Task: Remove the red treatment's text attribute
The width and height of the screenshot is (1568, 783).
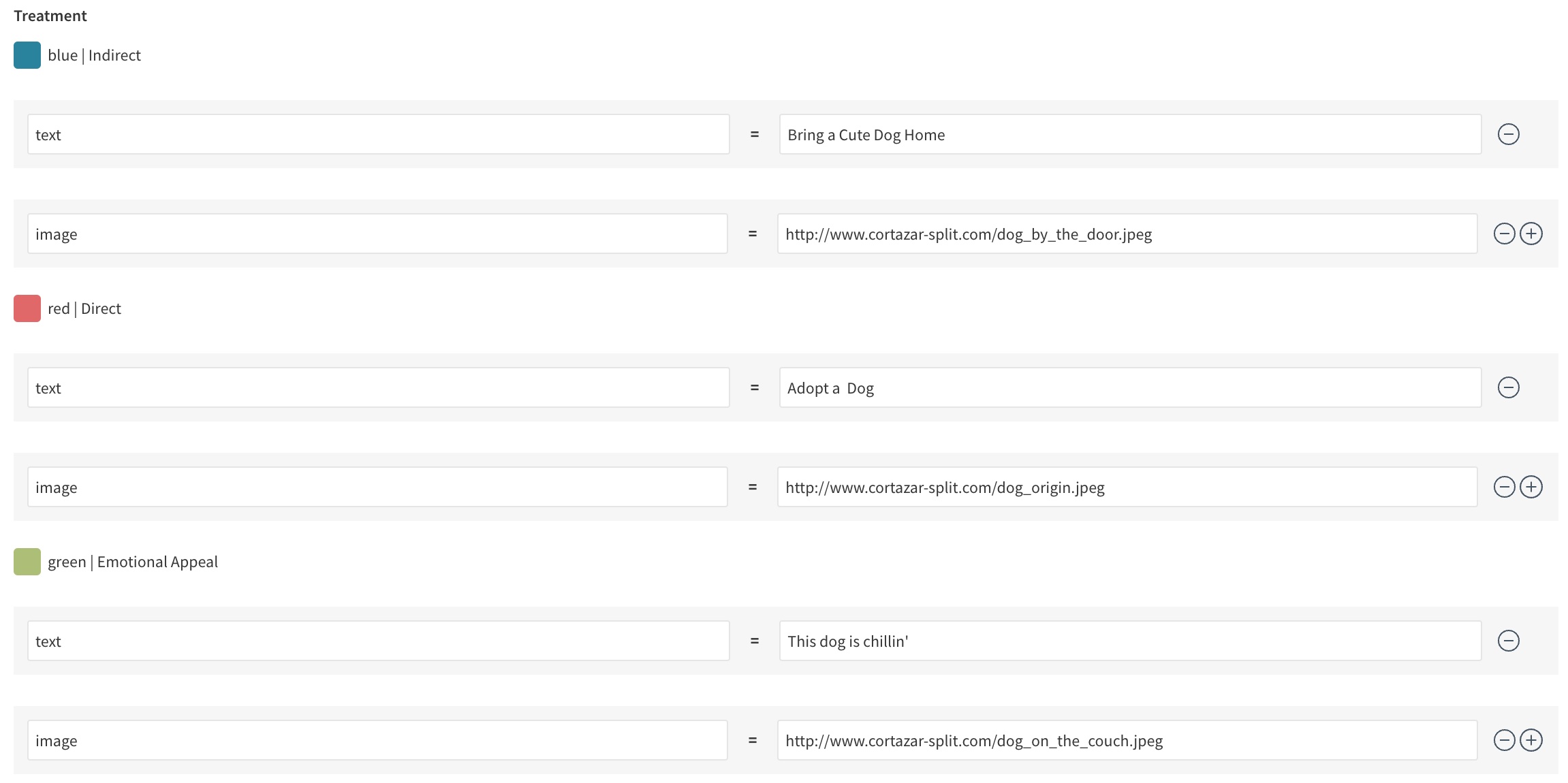Action: pyautogui.click(x=1509, y=387)
